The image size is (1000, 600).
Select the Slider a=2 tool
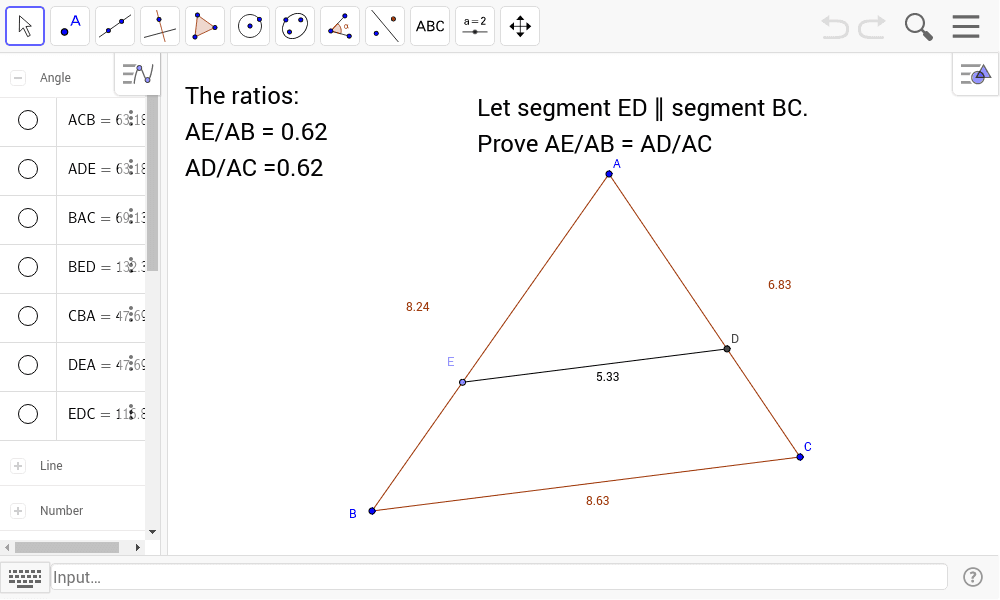coord(474,26)
